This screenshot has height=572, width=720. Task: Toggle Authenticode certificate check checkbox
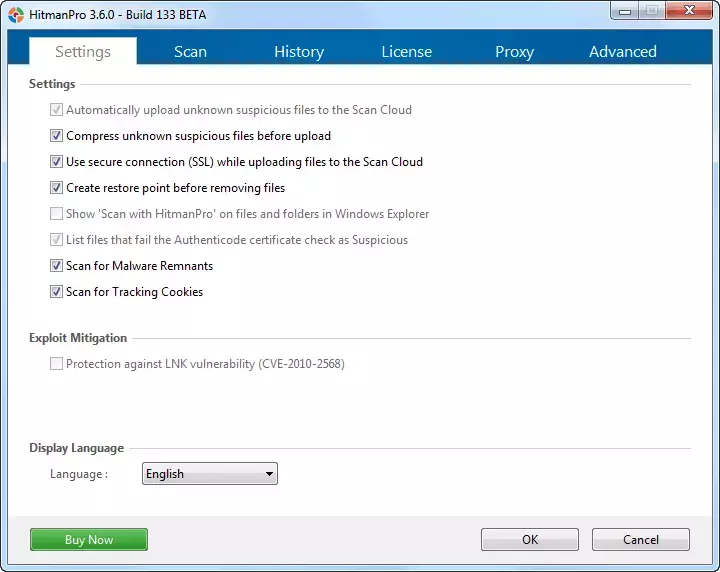pos(56,240)
